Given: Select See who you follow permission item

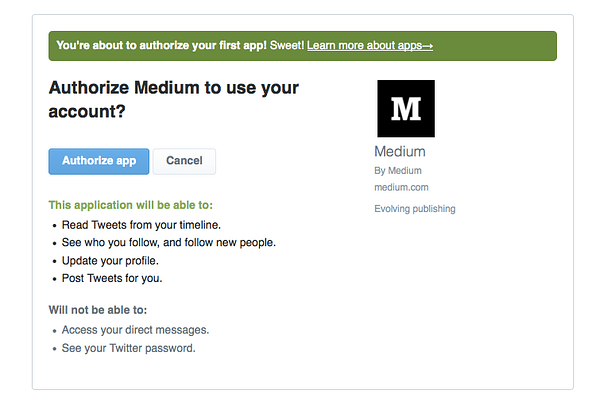Looking at the screenshot, I should [x=169, y=243].
